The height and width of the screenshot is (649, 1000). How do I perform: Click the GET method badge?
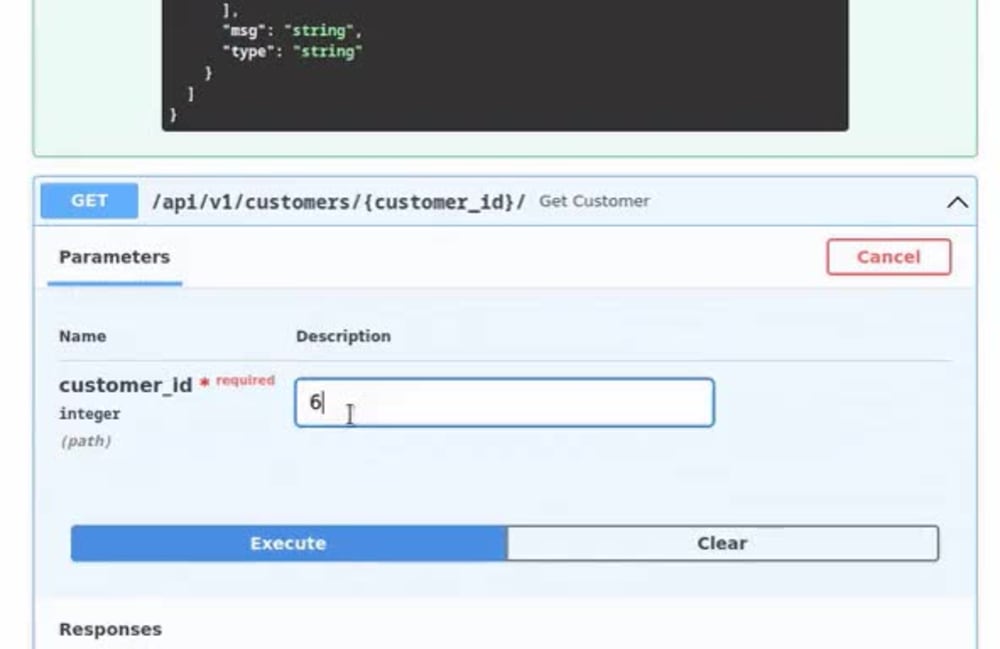(87, 200)
